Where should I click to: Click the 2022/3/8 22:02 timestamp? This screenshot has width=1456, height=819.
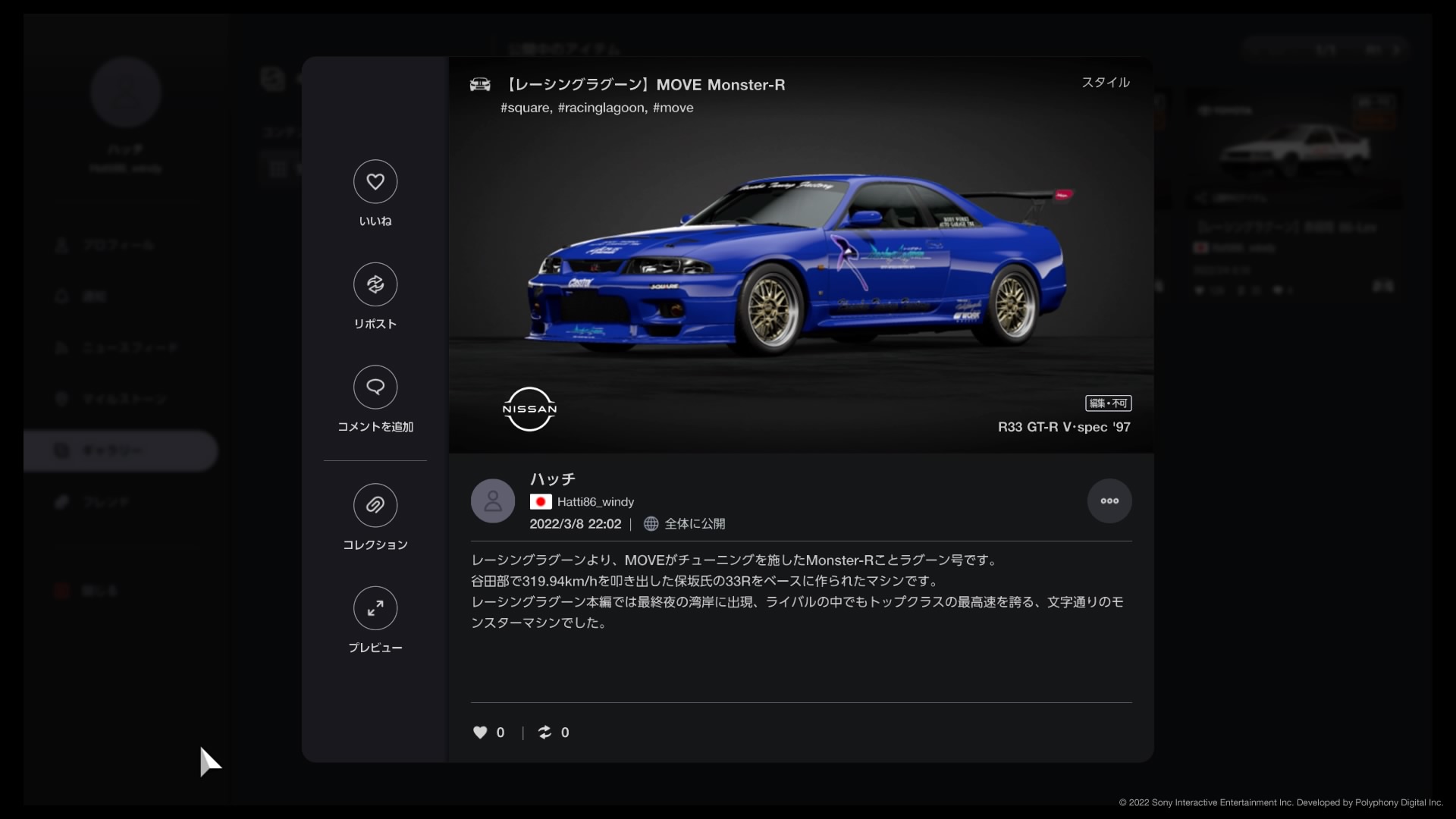click(576, 524)
